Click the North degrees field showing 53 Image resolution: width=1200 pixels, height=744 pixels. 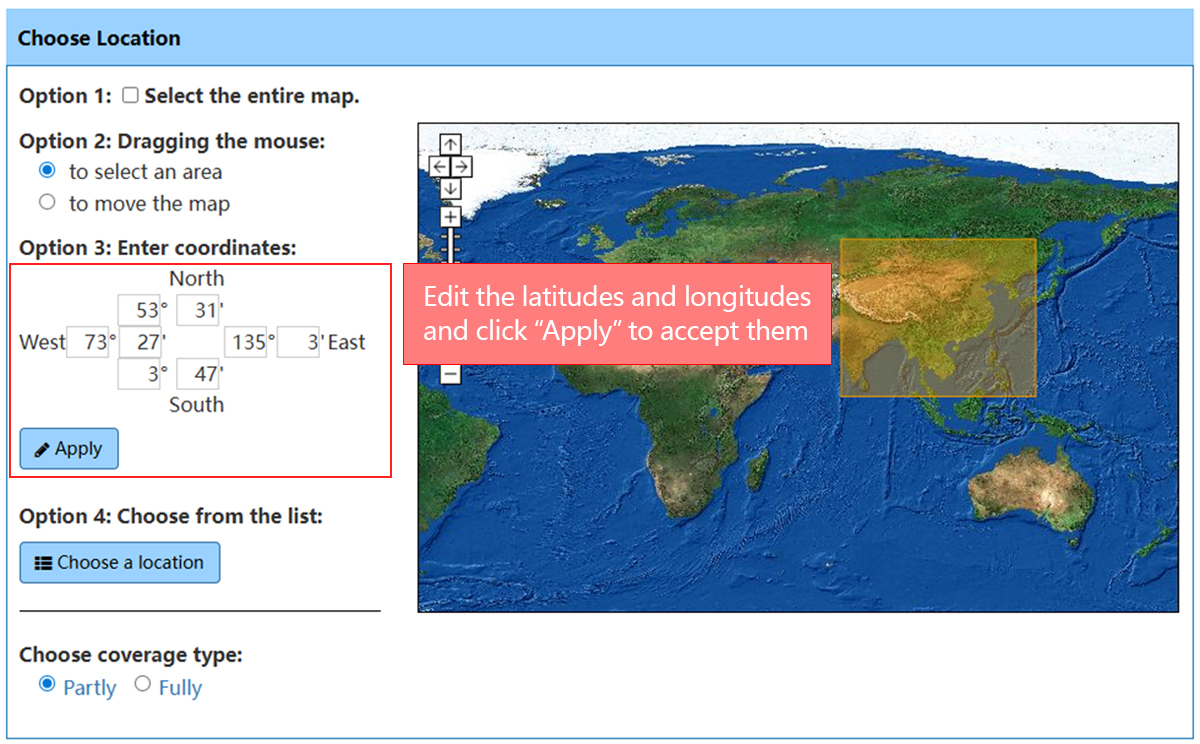[x=139, y=310]
